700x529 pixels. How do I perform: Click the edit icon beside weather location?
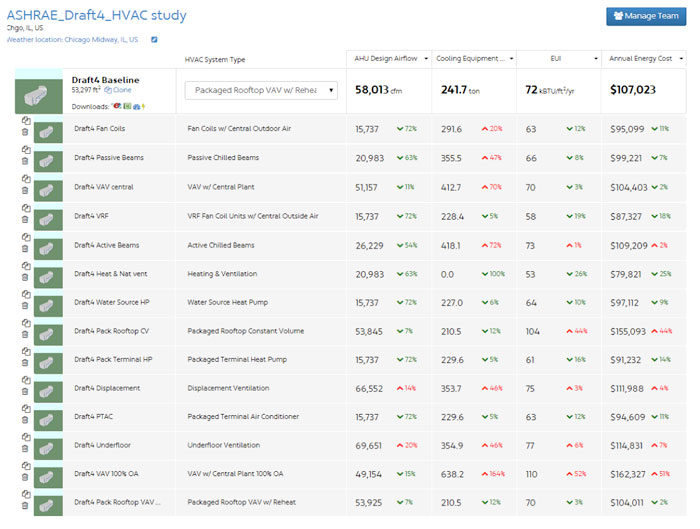point(154,39)
